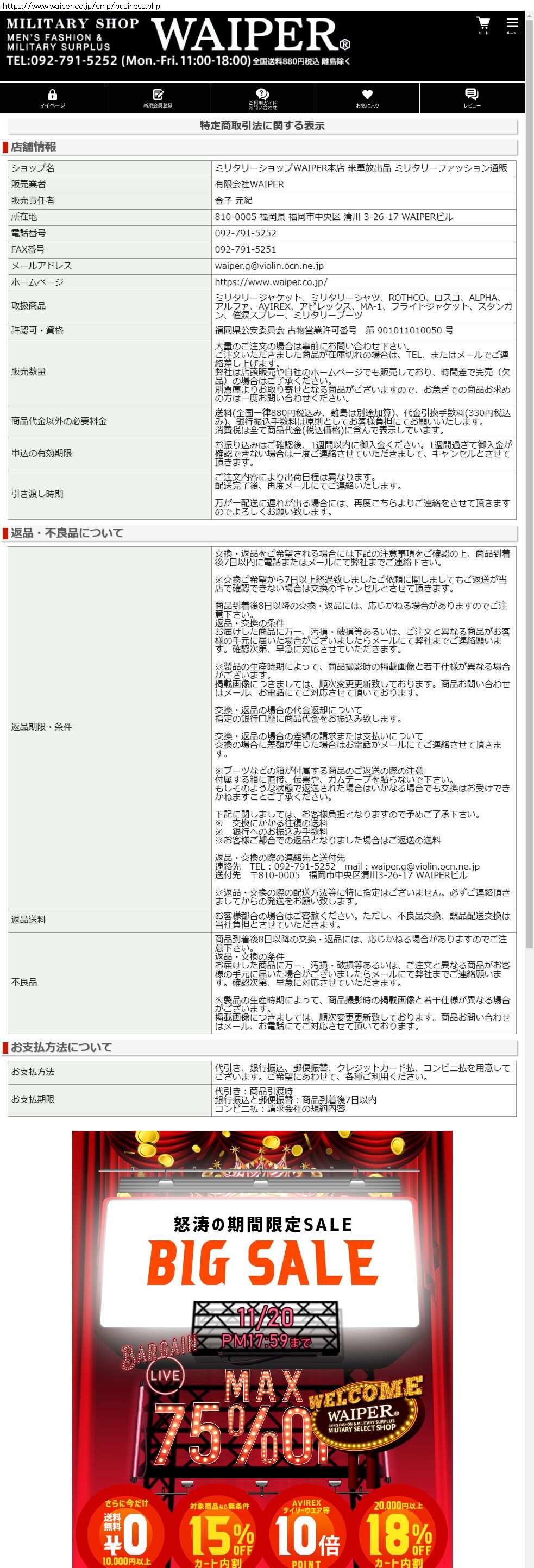Click the 取扱商品 row label

(110, 306)
